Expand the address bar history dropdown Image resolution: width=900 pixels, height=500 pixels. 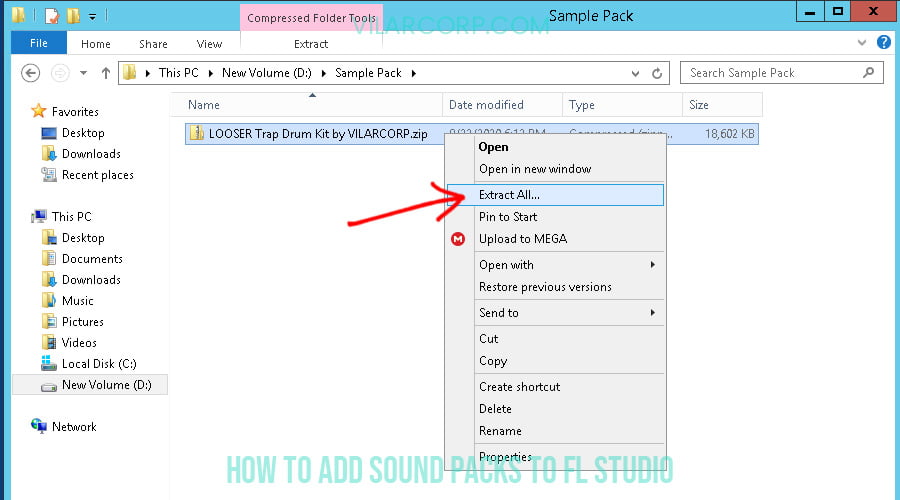pos(636,73)
